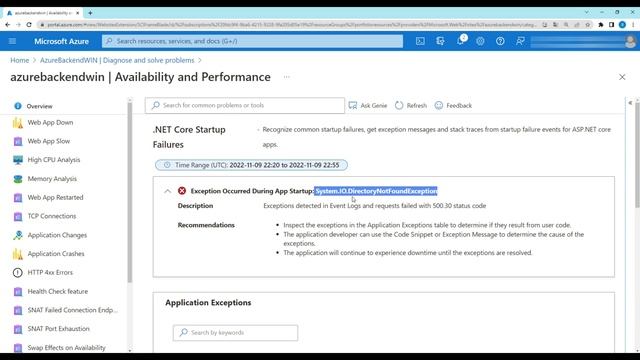Open Swap Effects on Availability detector

(x=67, y=348)
